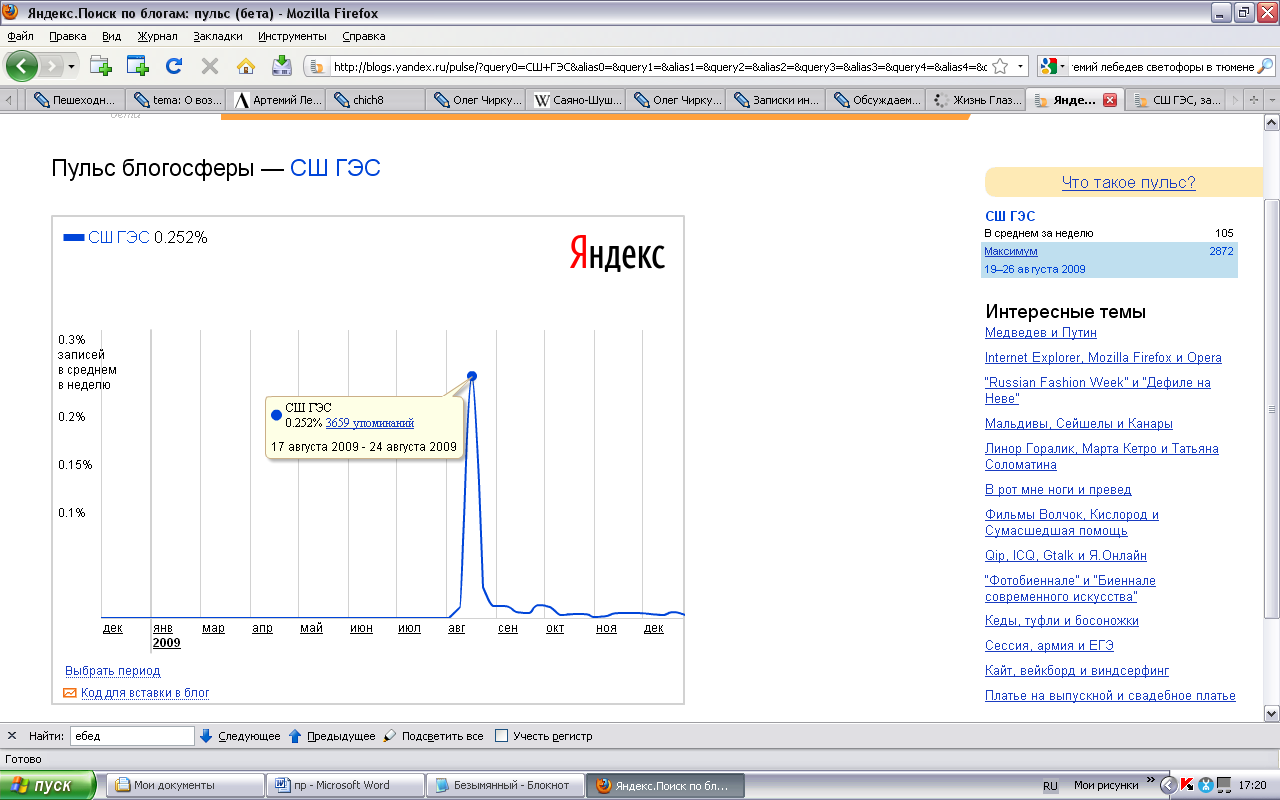Open the Мальдивы, Сейшелы и Канары topic
The height and width of the screenshot is (800, 1280).
pos(1079,424)
